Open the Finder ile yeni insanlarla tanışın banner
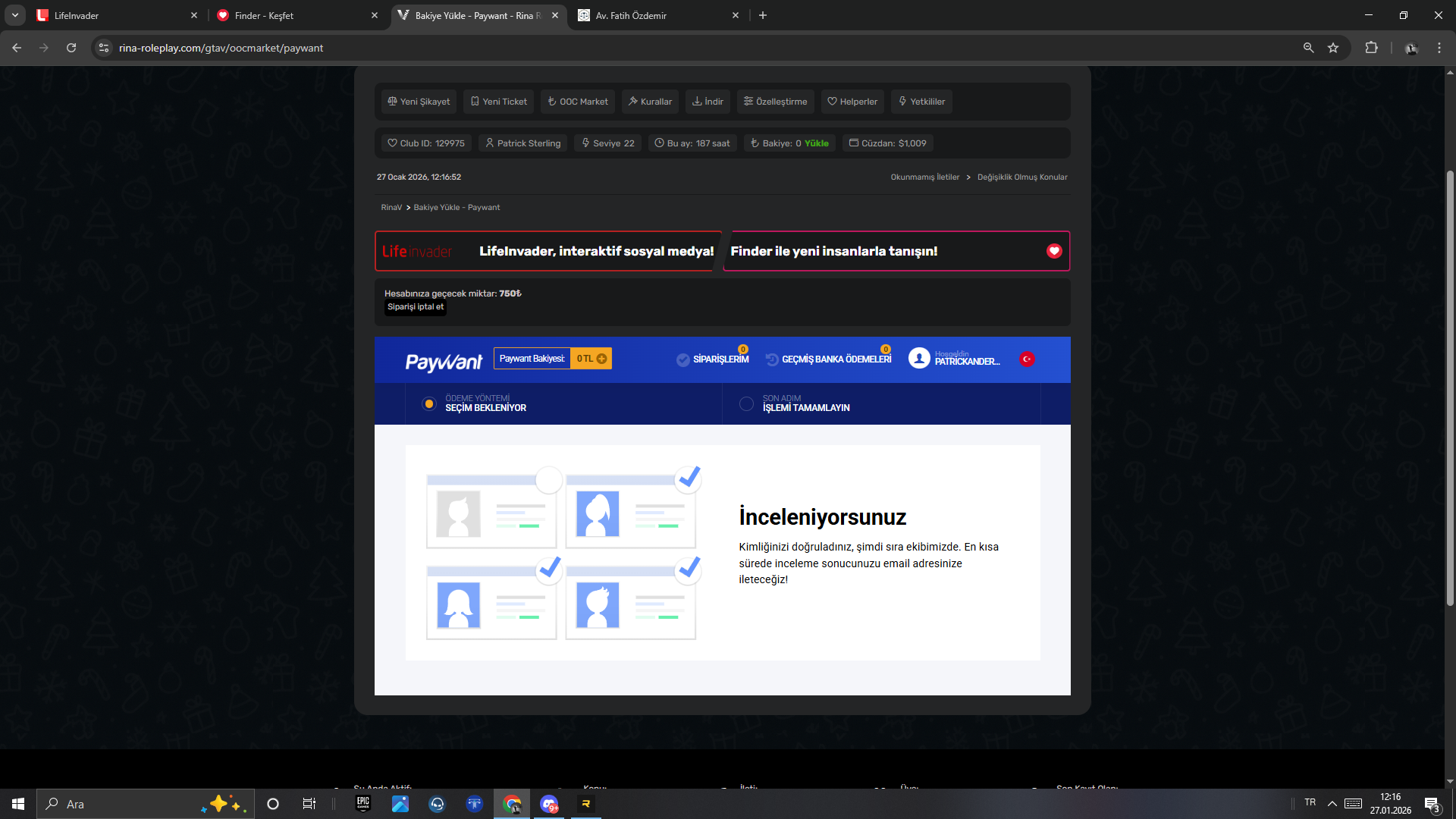Image resolution: width=1456 pixels, height=819 pixels. point(896,251)
